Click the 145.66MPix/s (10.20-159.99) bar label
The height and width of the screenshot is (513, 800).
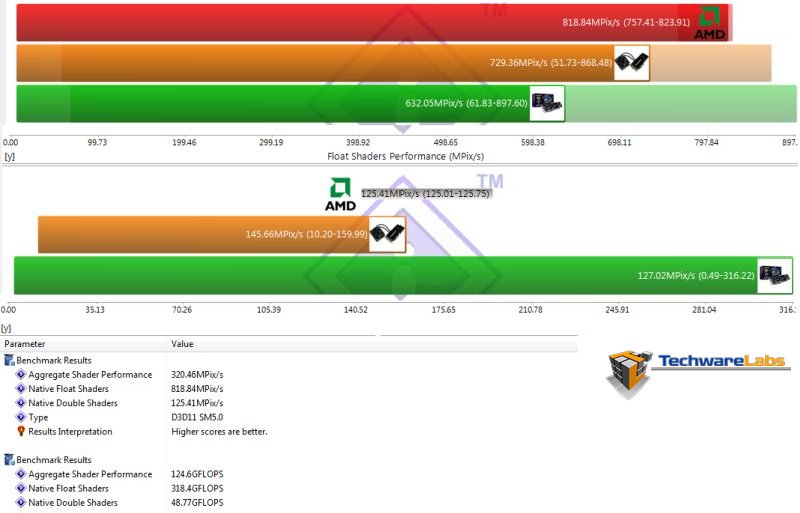(306, 235)
